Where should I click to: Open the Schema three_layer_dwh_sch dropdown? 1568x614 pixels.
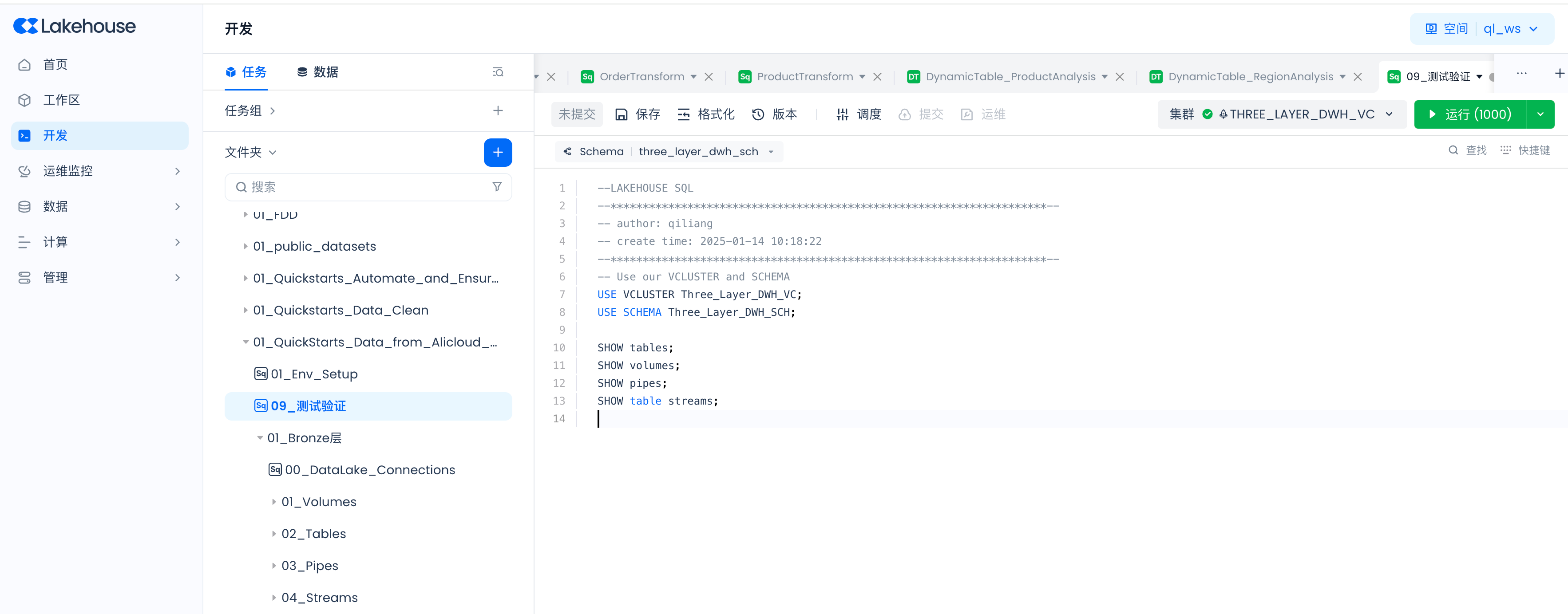coord(771,152)
